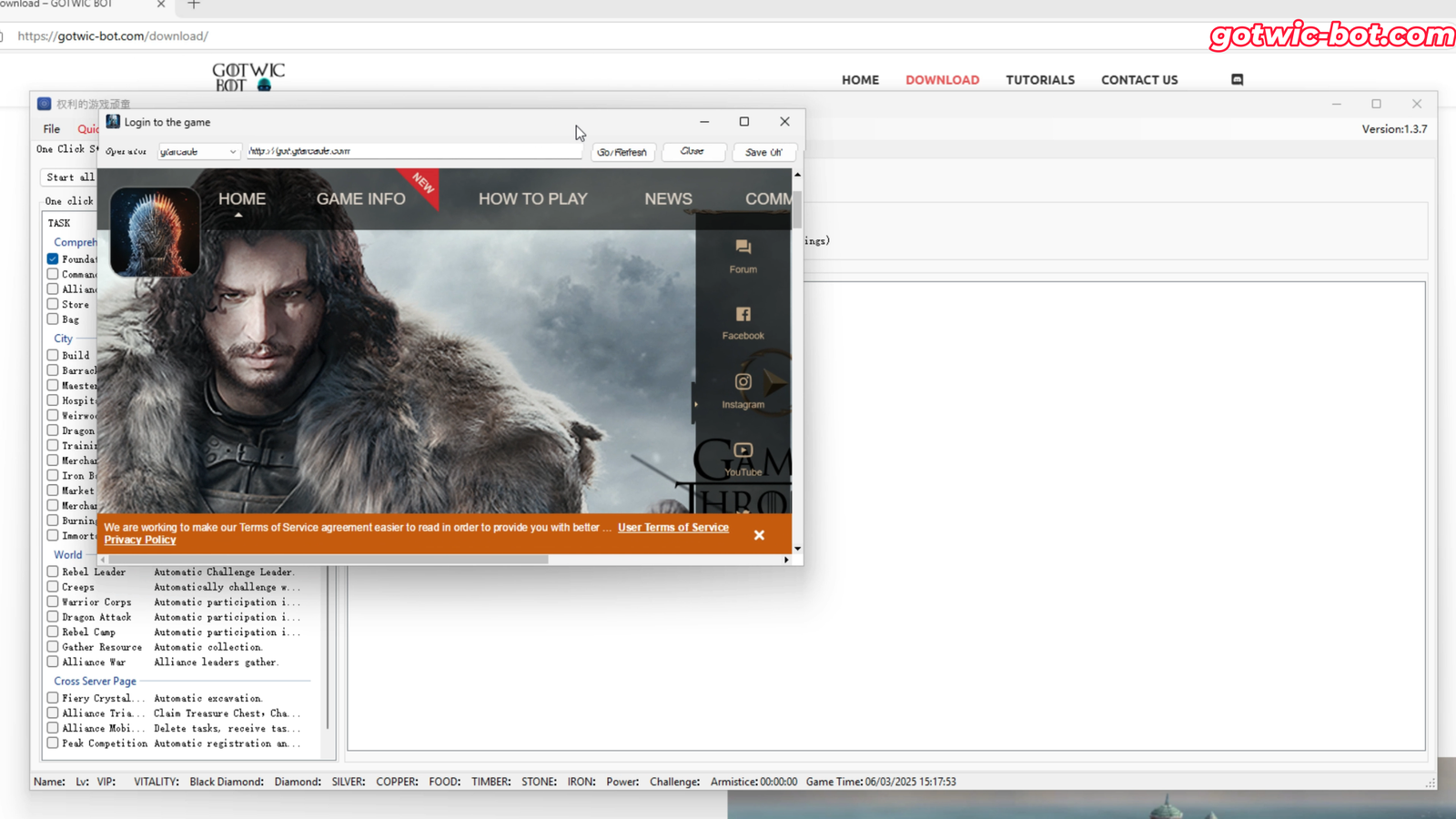This screenshot has height=819, width=1456.
Task: Click the World section header
Action: pos(67,555)
